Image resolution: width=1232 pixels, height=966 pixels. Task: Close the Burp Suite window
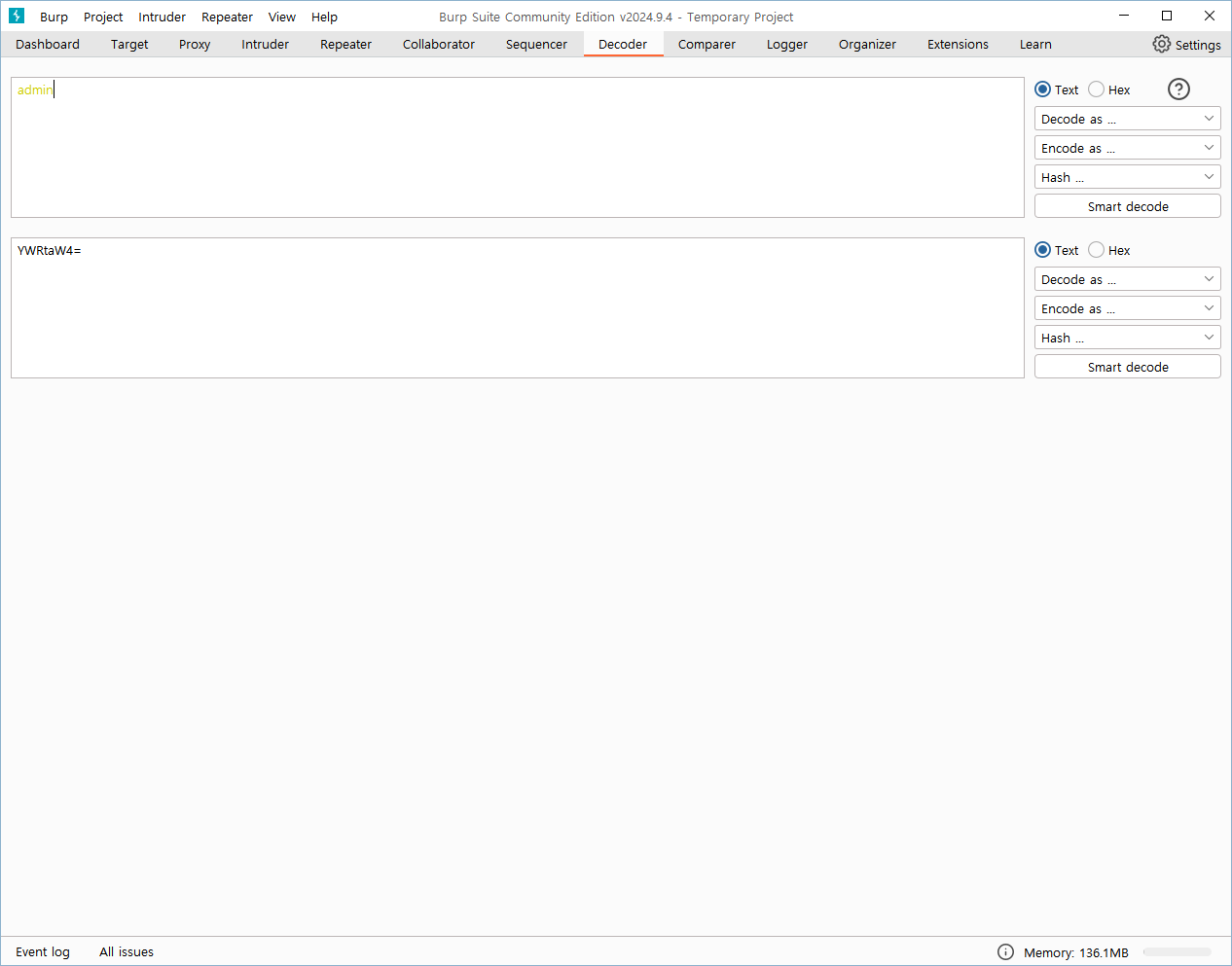click(1210, 16)
